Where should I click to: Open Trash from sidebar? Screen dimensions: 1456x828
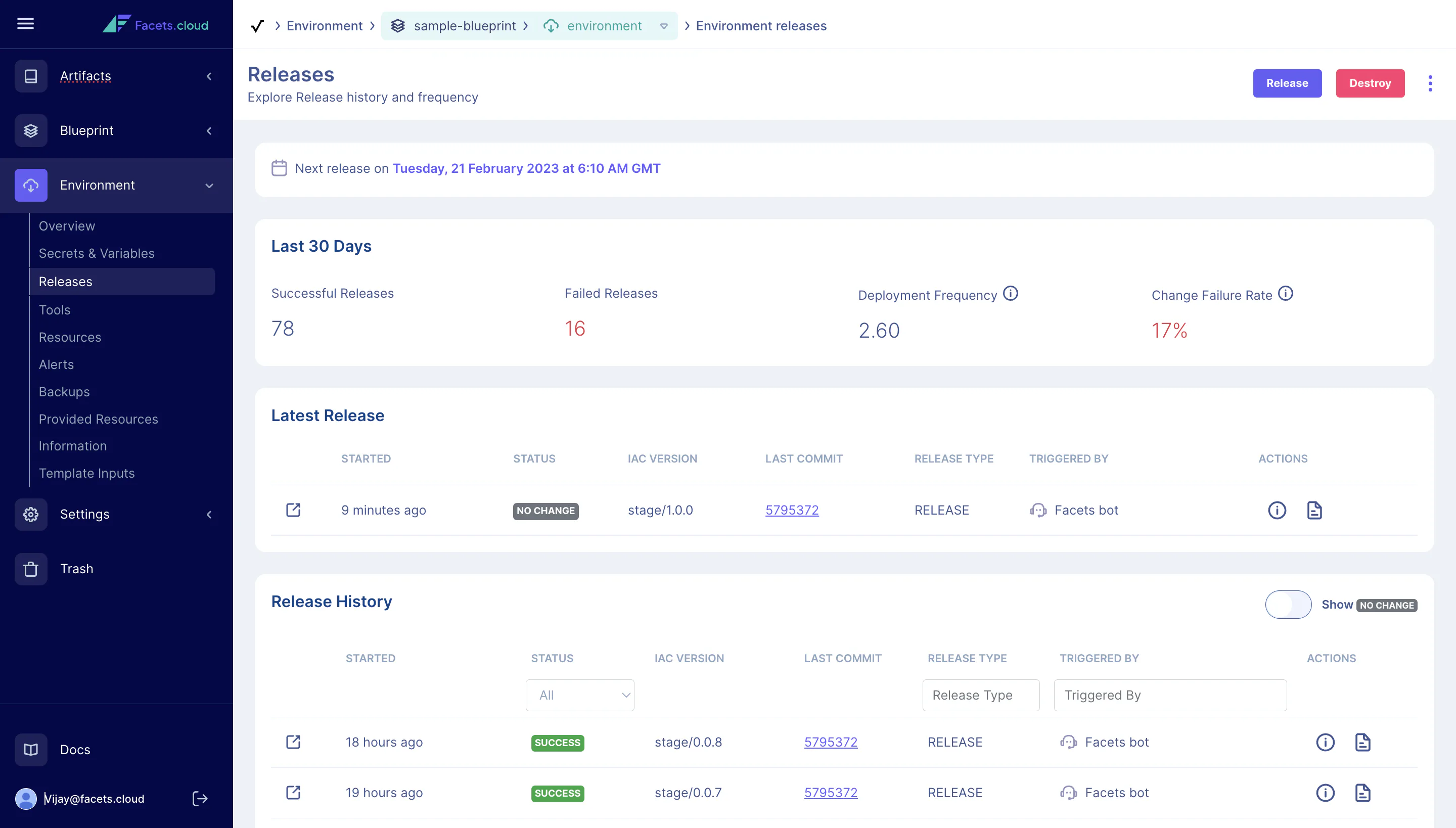click(77, 569)
